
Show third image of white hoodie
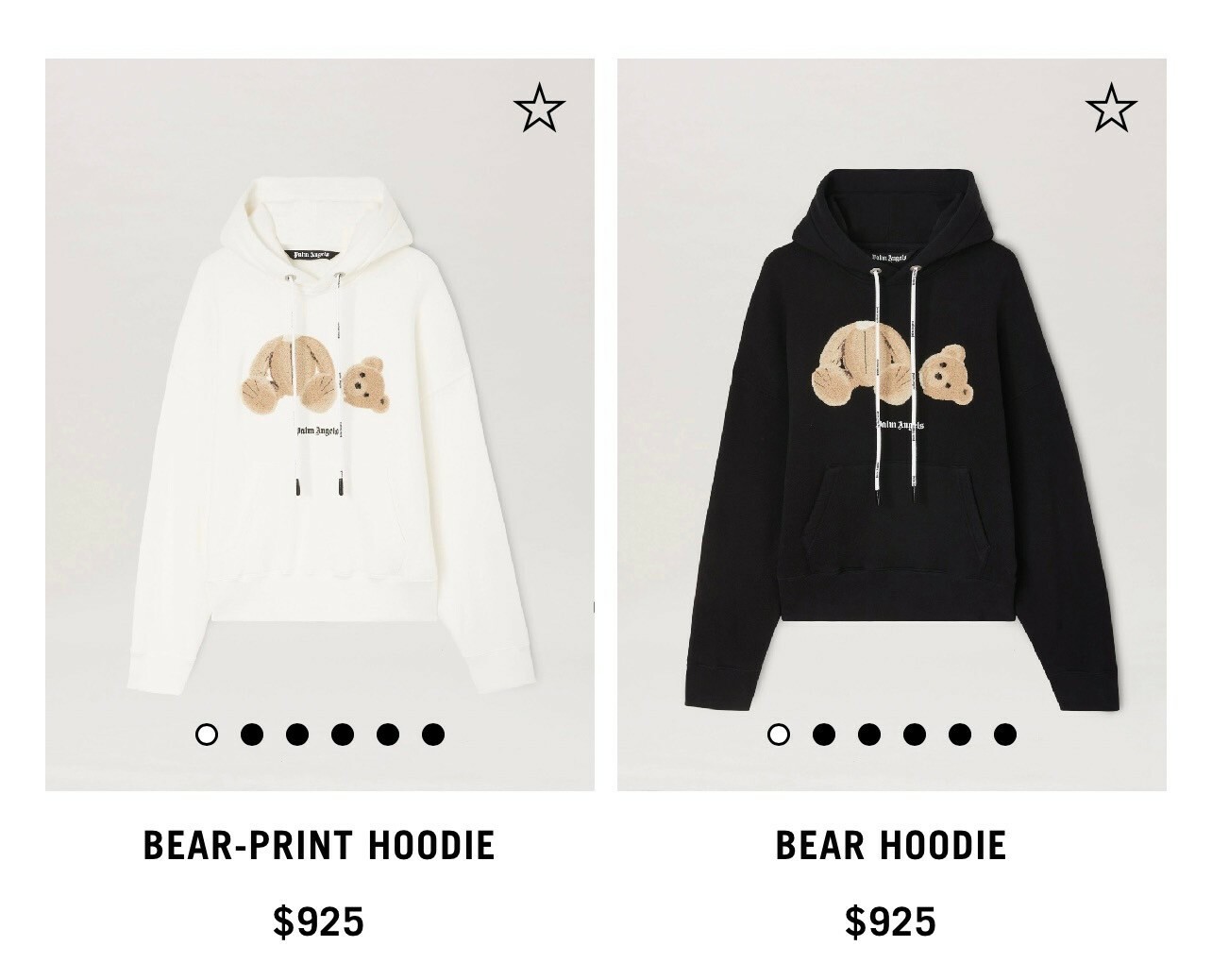click(297, 734)
